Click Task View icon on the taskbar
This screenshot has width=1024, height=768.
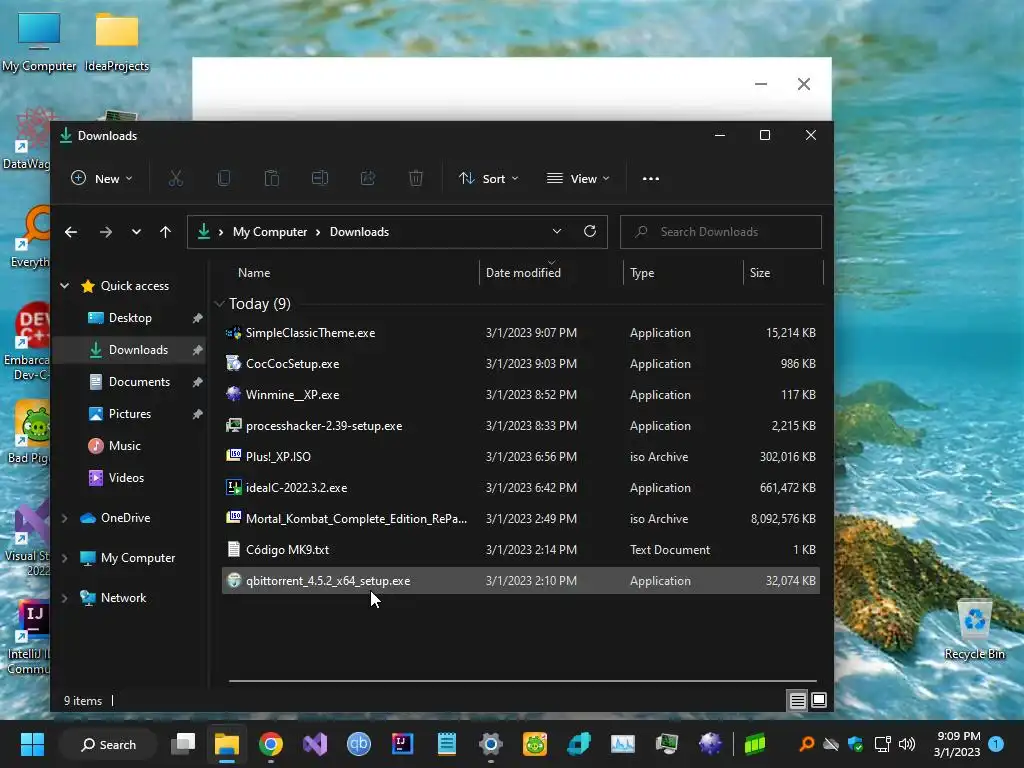(183, 744)
